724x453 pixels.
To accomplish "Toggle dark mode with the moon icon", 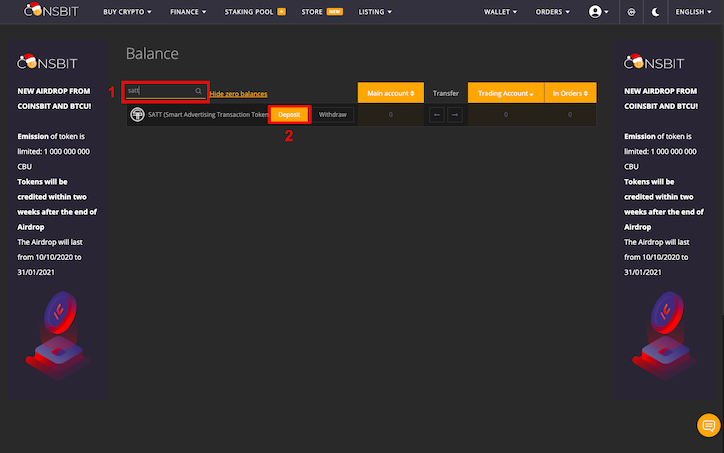I will [x=655, y=12].
